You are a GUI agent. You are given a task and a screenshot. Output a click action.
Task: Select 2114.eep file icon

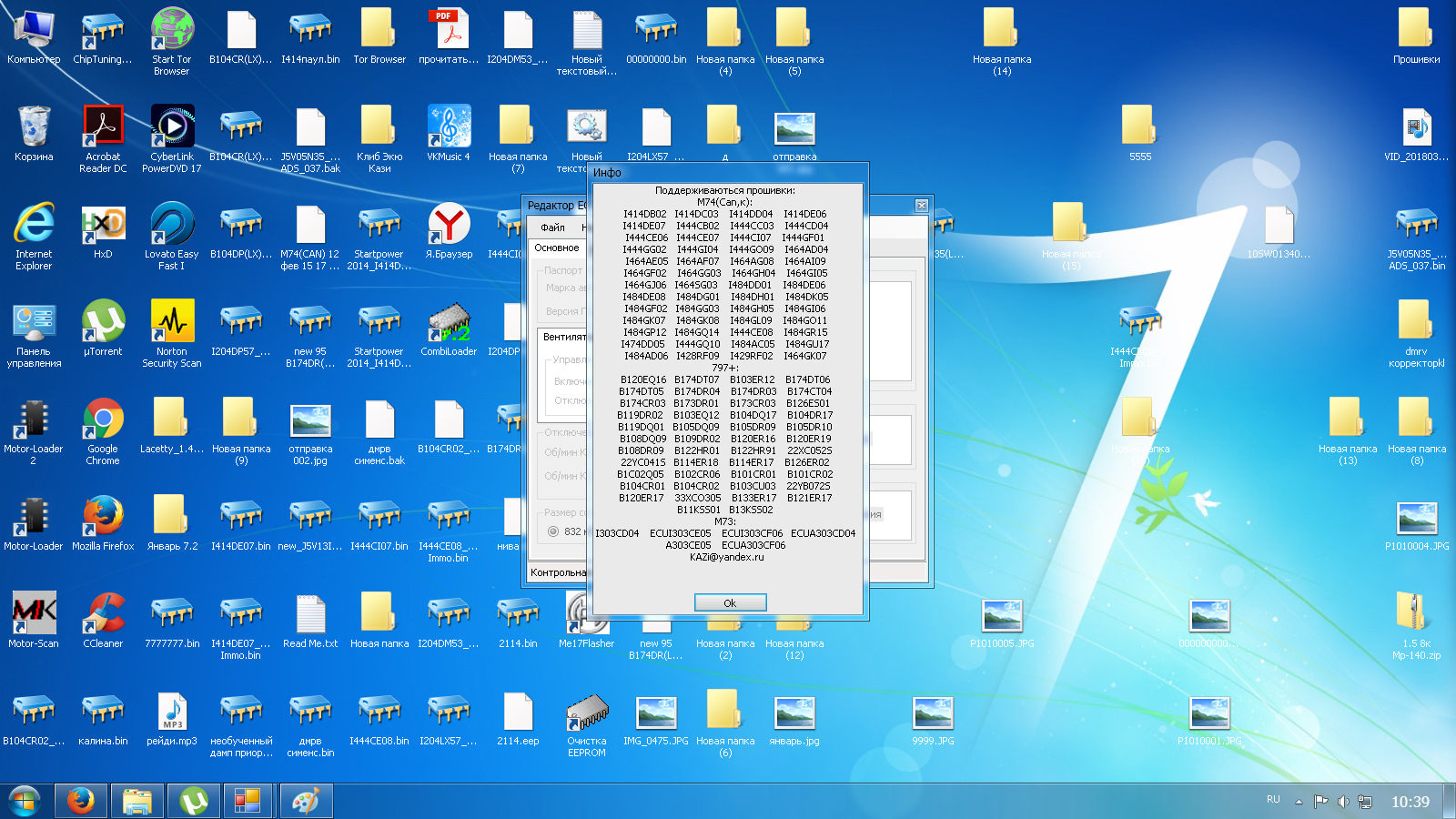pos(518,719)
